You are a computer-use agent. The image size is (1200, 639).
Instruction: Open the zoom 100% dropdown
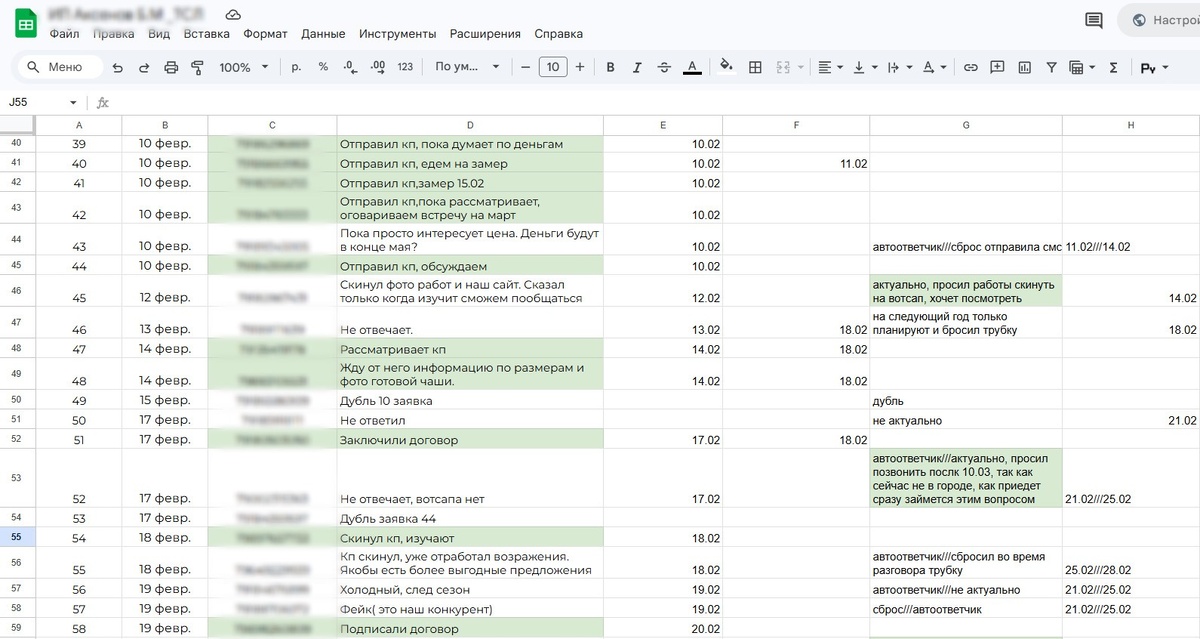(x=244, y=67)
